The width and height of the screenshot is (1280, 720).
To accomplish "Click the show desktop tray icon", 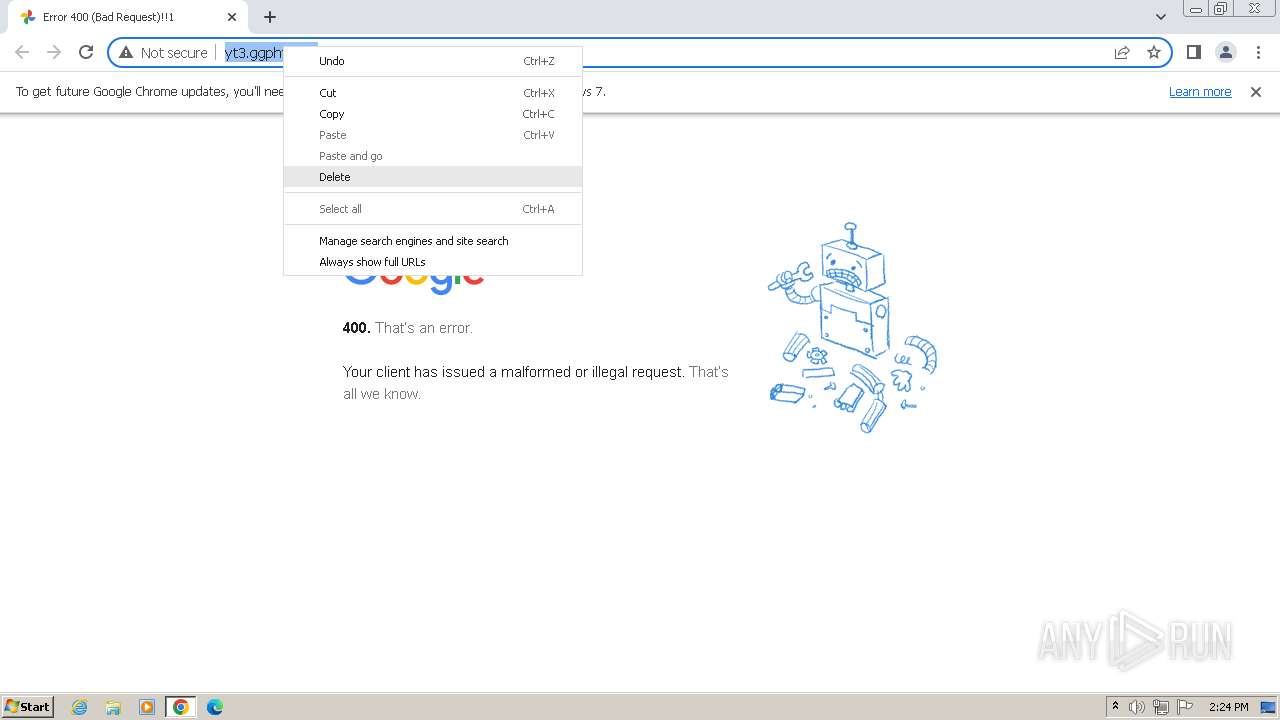I will tap(1268, 707).
